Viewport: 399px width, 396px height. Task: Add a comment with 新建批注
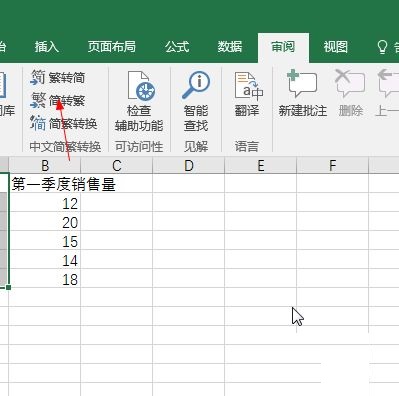click(303, 94)
